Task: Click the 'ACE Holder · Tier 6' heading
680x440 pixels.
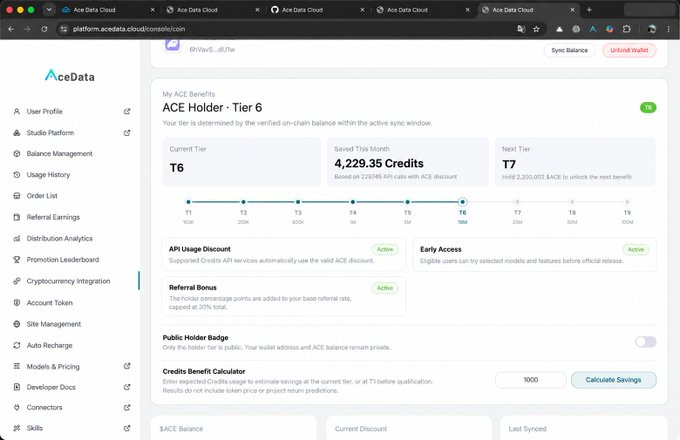Action: (x=212, y=108)
